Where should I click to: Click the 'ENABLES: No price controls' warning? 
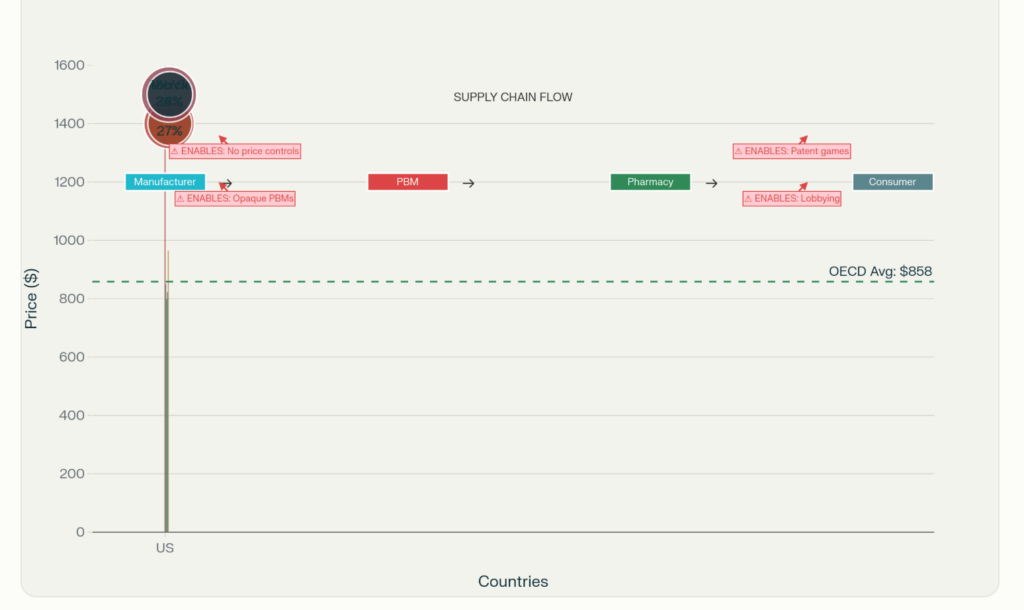[235, 151]
